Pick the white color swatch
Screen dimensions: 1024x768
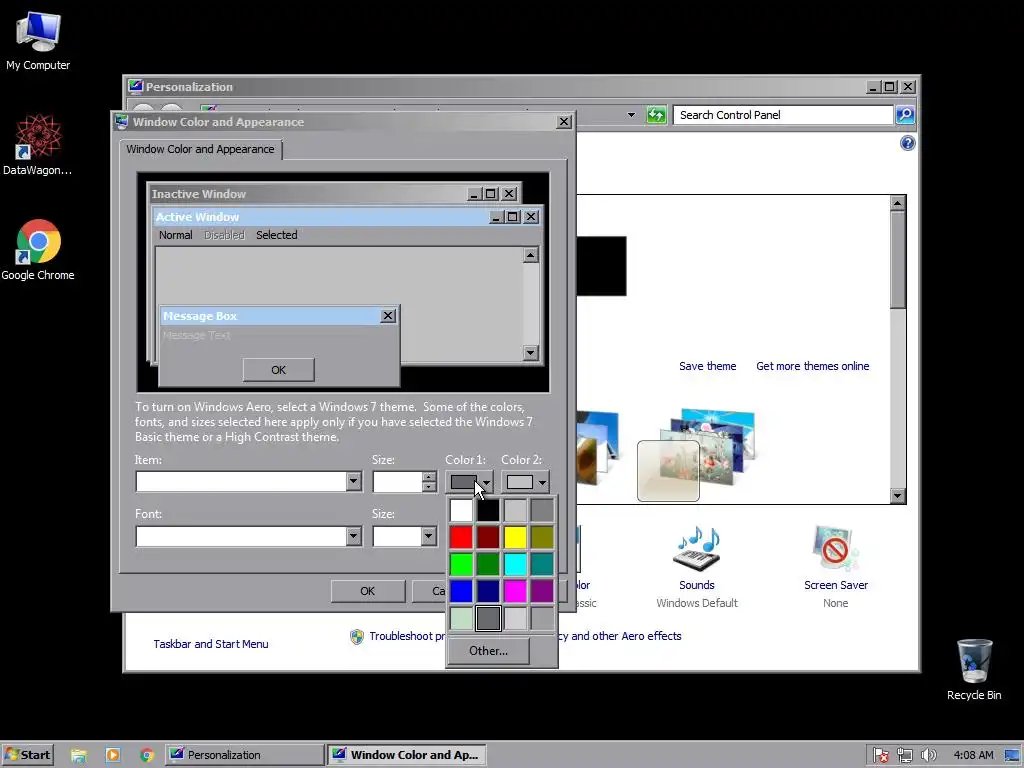pyautogui.click(x=461, y=510)
